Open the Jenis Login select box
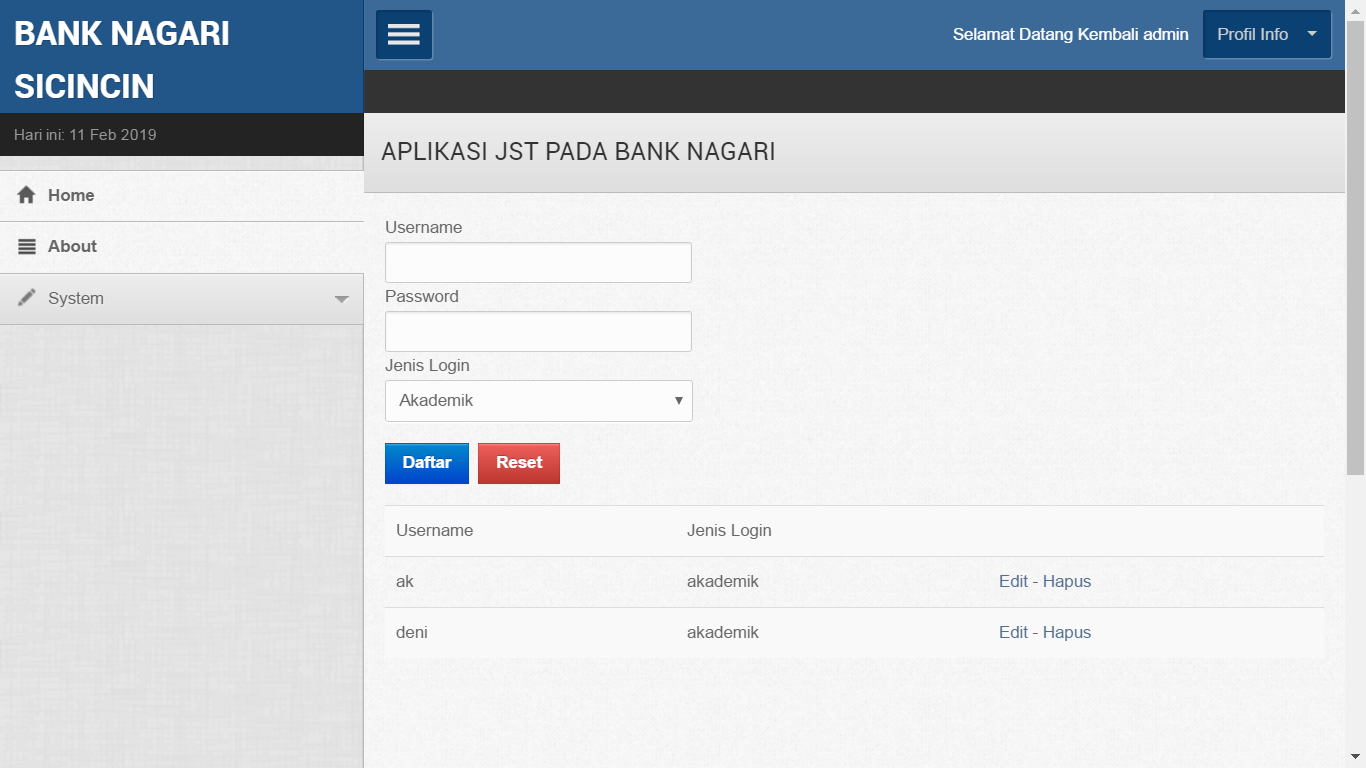Image resolution: width=1366 pixels, height=768 pixels. [538, 401]
